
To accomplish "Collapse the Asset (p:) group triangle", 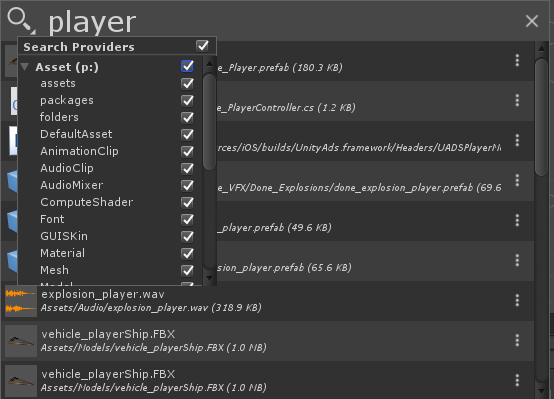I will point(25,66).
